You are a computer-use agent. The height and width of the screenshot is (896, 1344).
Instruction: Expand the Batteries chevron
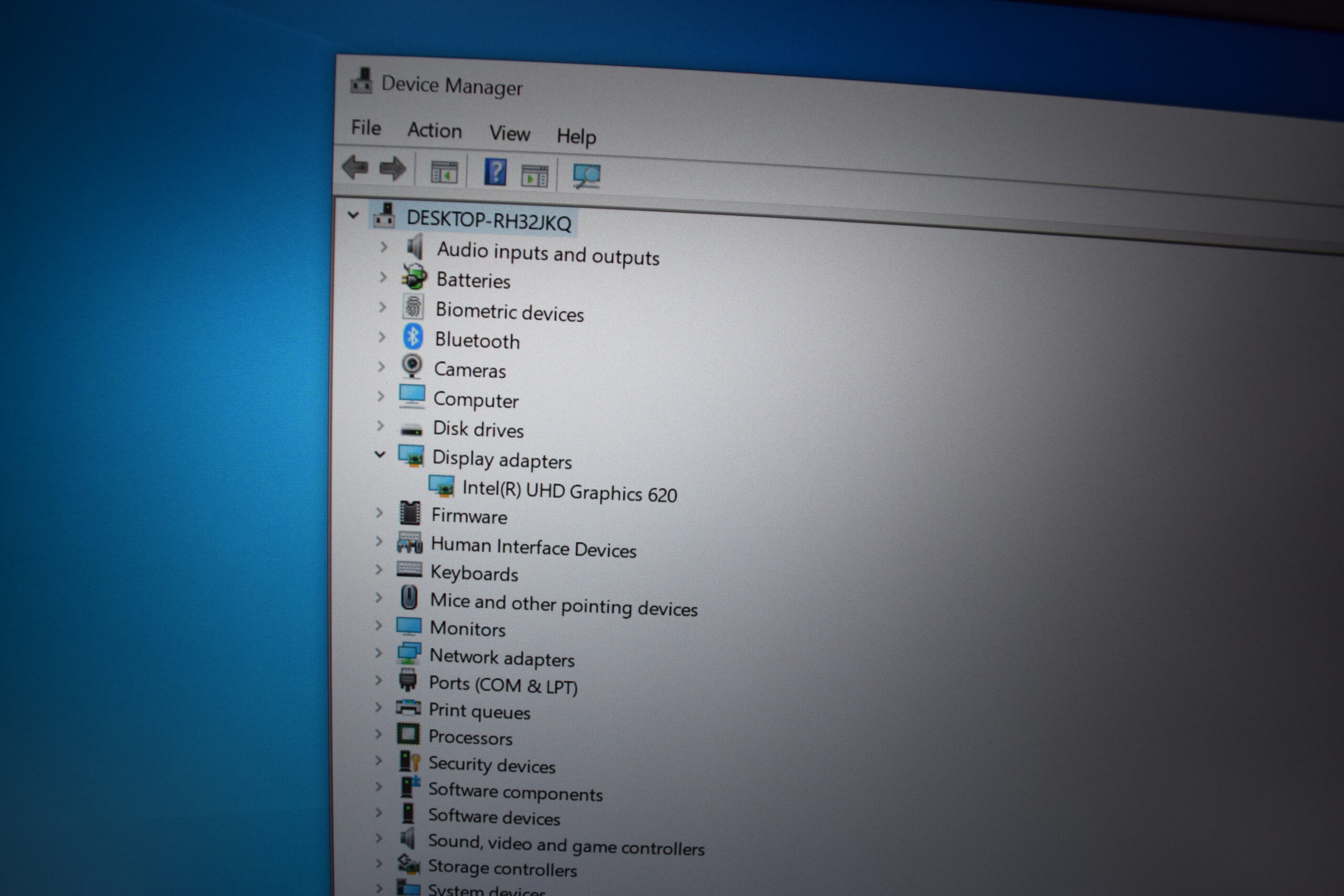pyautogui.click(x=383, y=277)
